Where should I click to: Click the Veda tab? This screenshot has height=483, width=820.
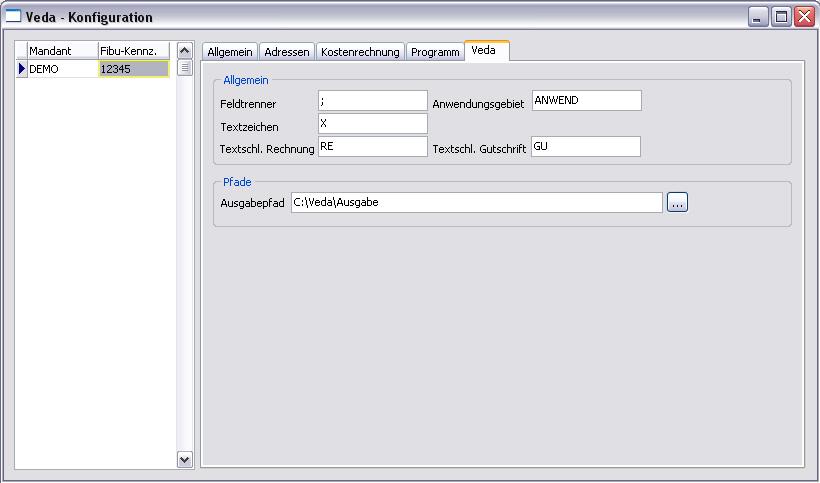pyautogui.click(x=487, y=50)
